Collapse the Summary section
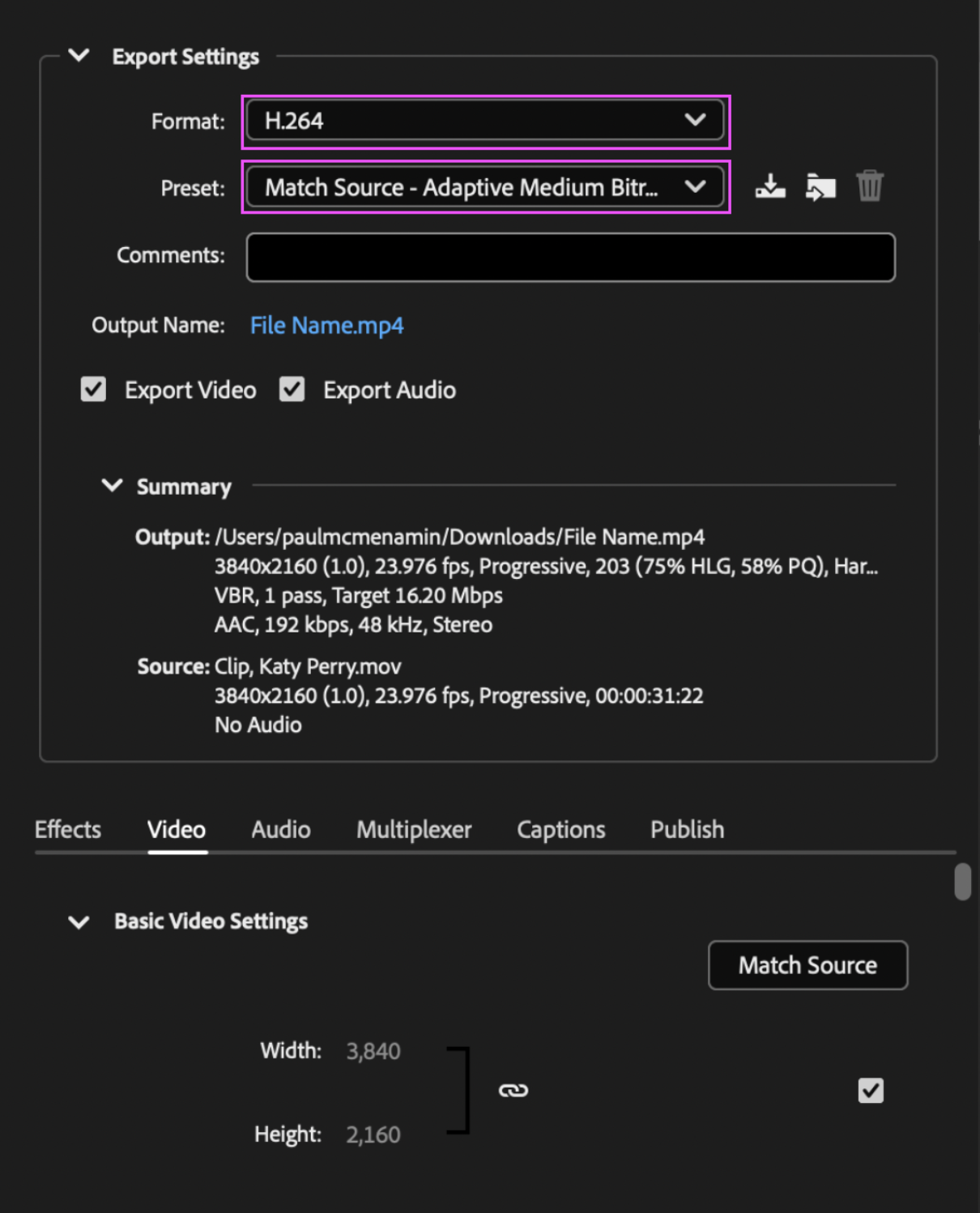Image resolution: width=980 pixels, height=1213 pixels. (111, 485)
